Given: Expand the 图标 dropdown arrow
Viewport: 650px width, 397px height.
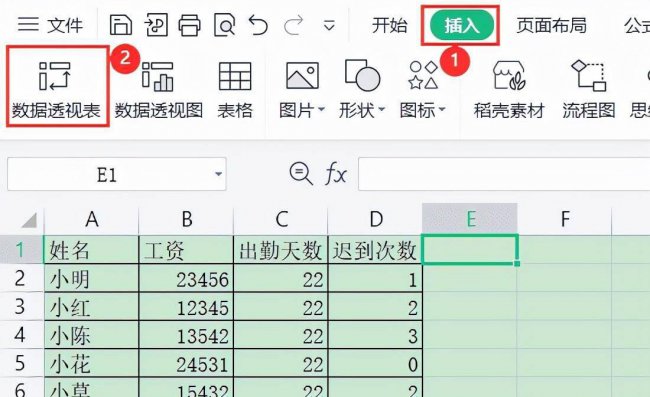Looking at the screenshot, I should pos(442,110).
